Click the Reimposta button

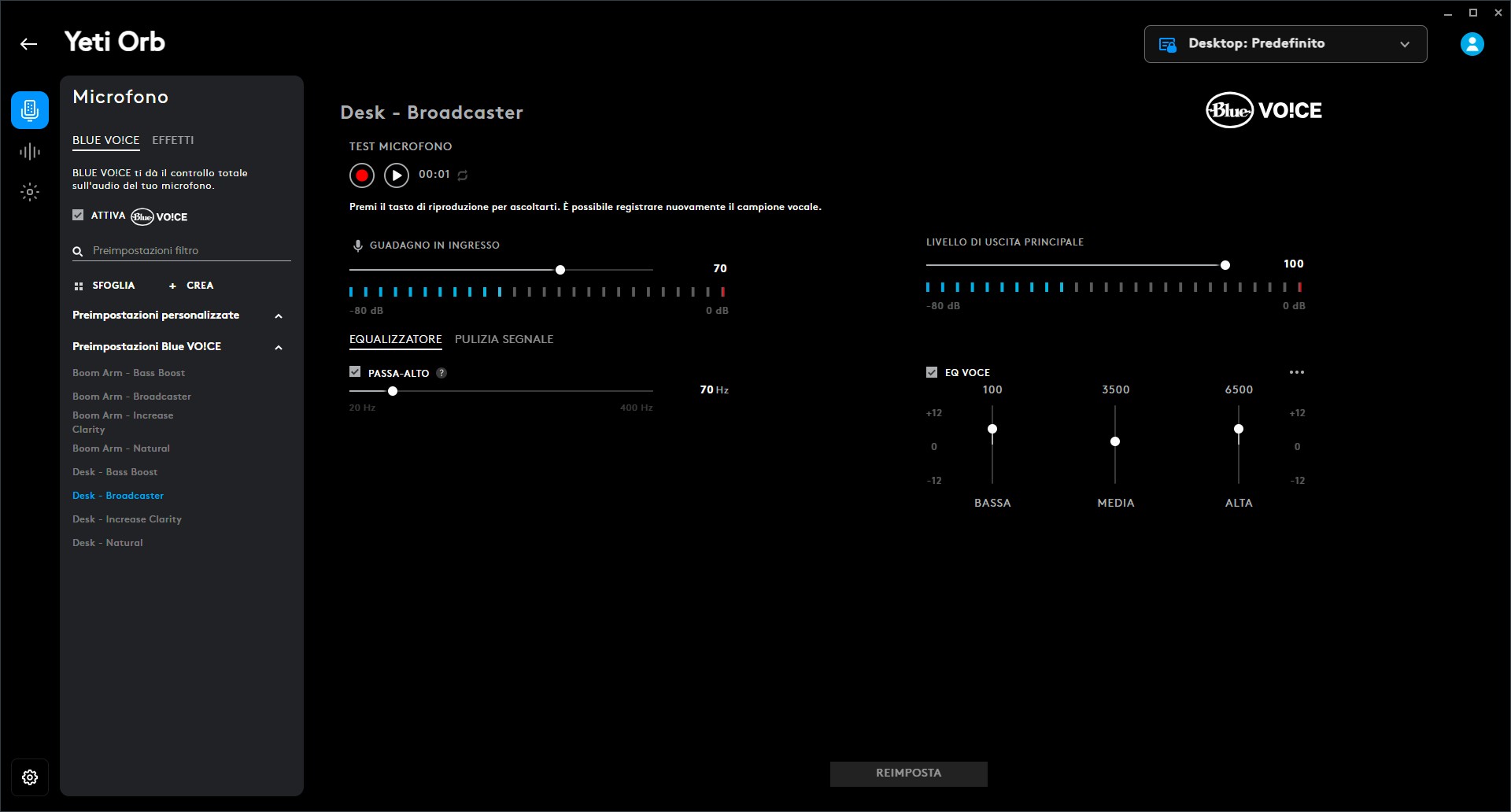[908, 773]
